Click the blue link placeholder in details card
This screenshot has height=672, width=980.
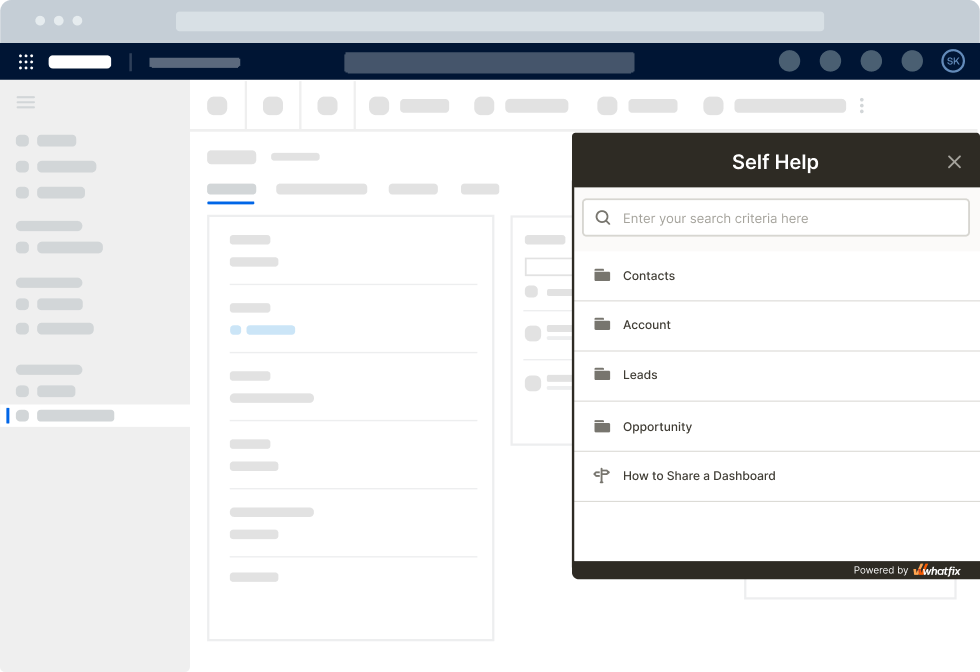pyautogui.click(x=270, y=330)
